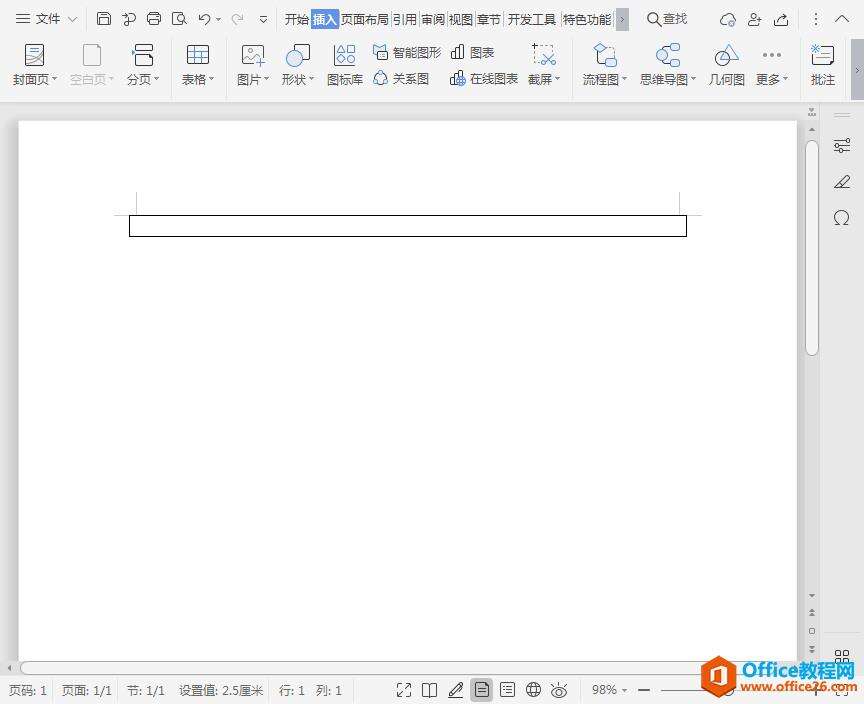Switch to the 页面布局 tab

(x=364, y=19)
